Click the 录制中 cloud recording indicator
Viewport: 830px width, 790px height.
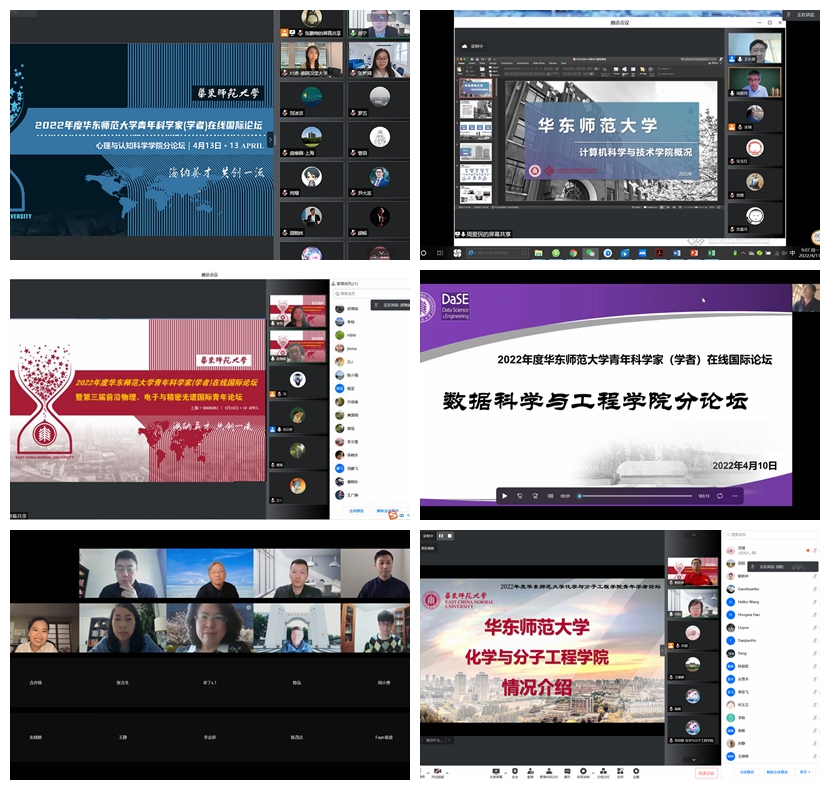point(473,46)
